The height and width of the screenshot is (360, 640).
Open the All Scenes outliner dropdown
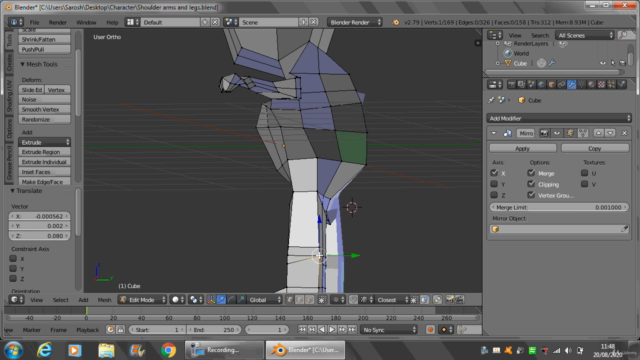(584, 35)
